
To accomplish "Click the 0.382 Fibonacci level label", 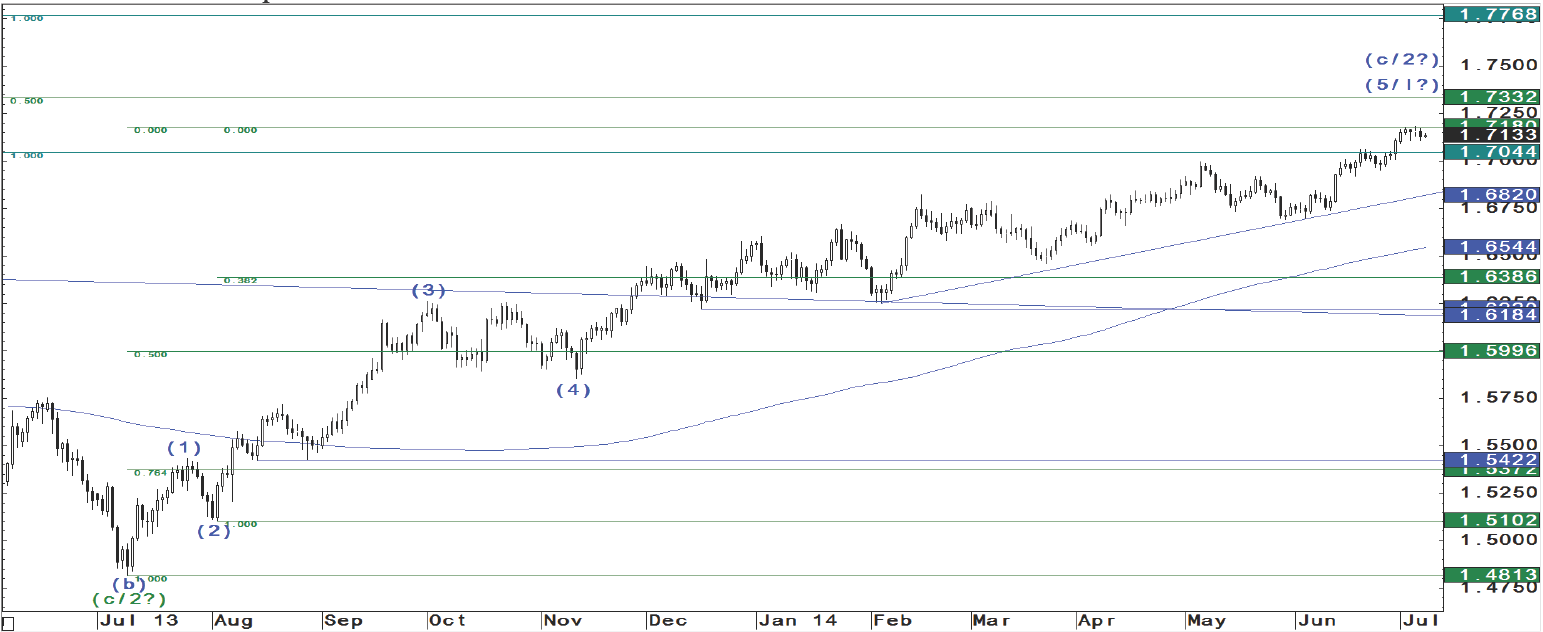I will [240, 281].
